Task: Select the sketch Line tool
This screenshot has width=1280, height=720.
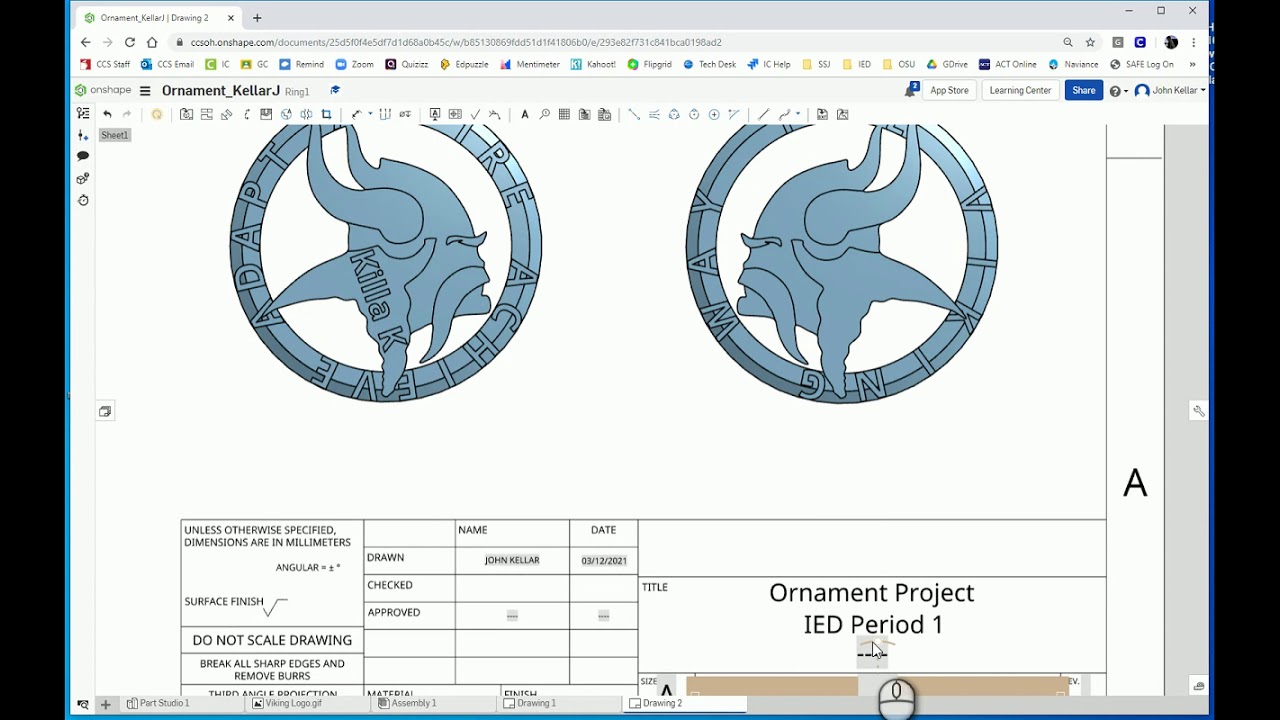Action: click(763, 114)
